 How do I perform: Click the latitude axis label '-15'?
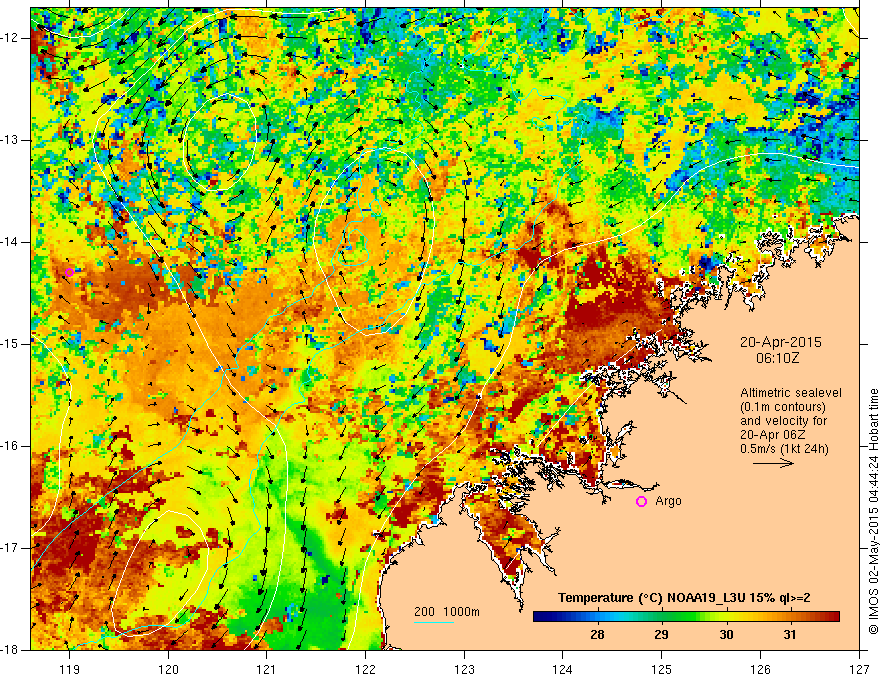pos(11,343)
